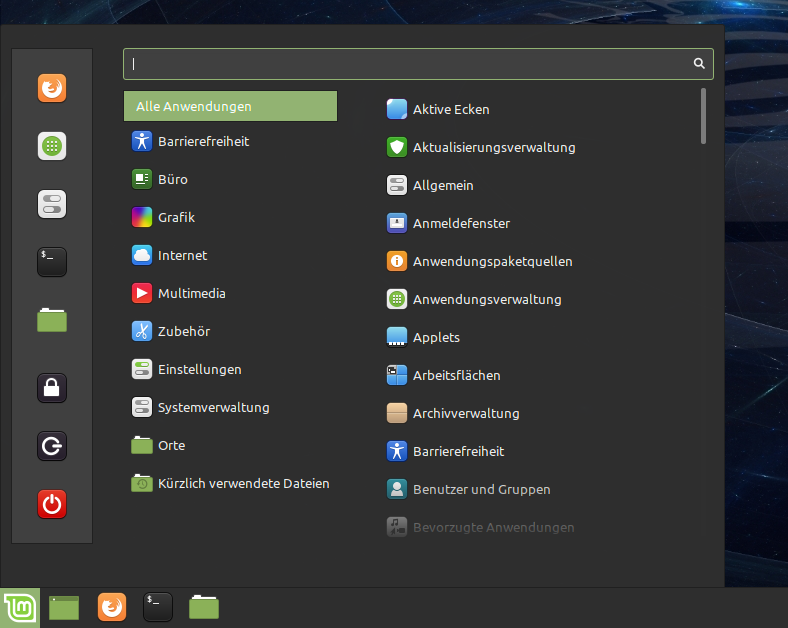Image resolution: width=788 pixels, height=628 pixels.
Task: Click the application list scrollbar
Action: pyautogui.click(x=703, y=116)
